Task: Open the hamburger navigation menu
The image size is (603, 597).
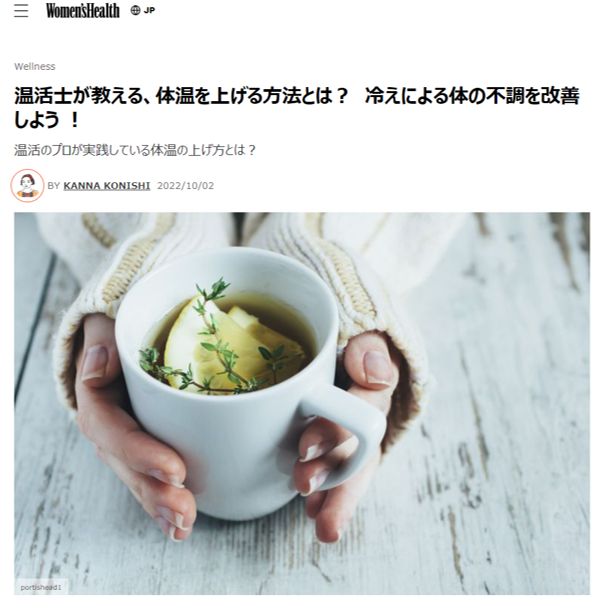Action: [x=21, y=10]
